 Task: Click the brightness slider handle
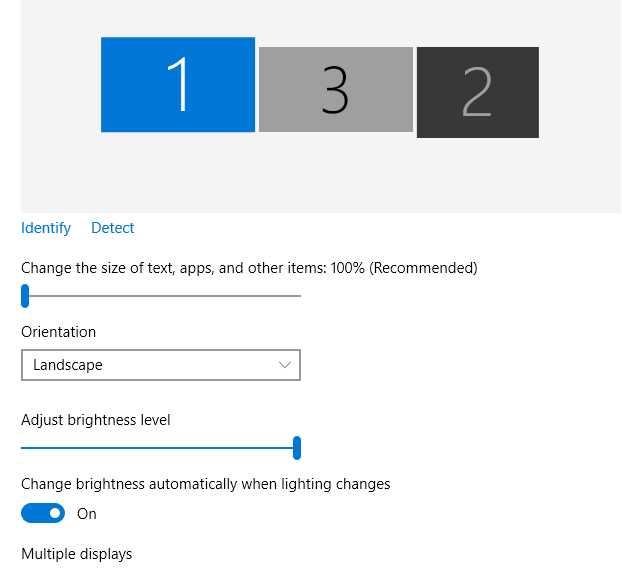point(297,448)
